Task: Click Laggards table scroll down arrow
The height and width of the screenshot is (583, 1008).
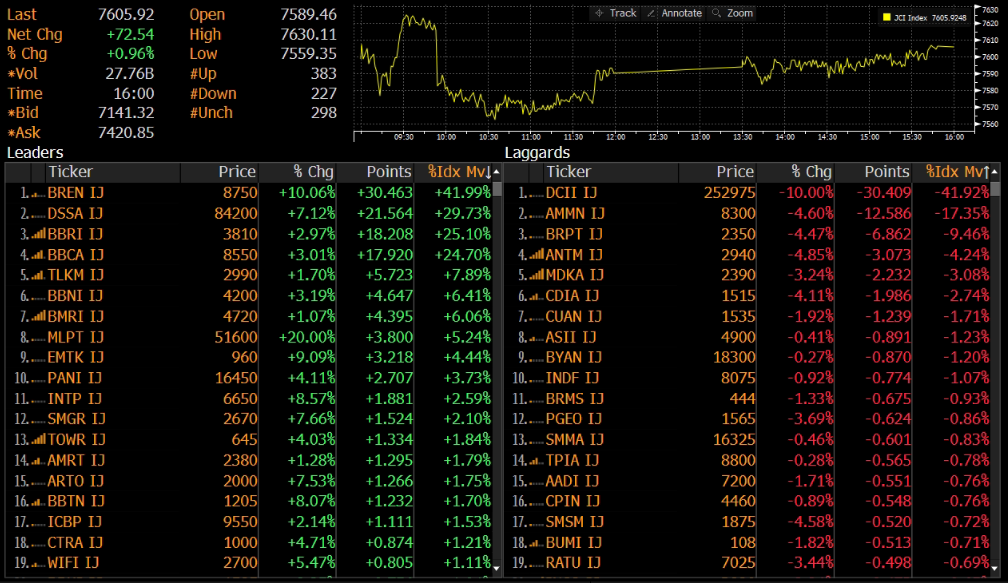Action: 994,568
